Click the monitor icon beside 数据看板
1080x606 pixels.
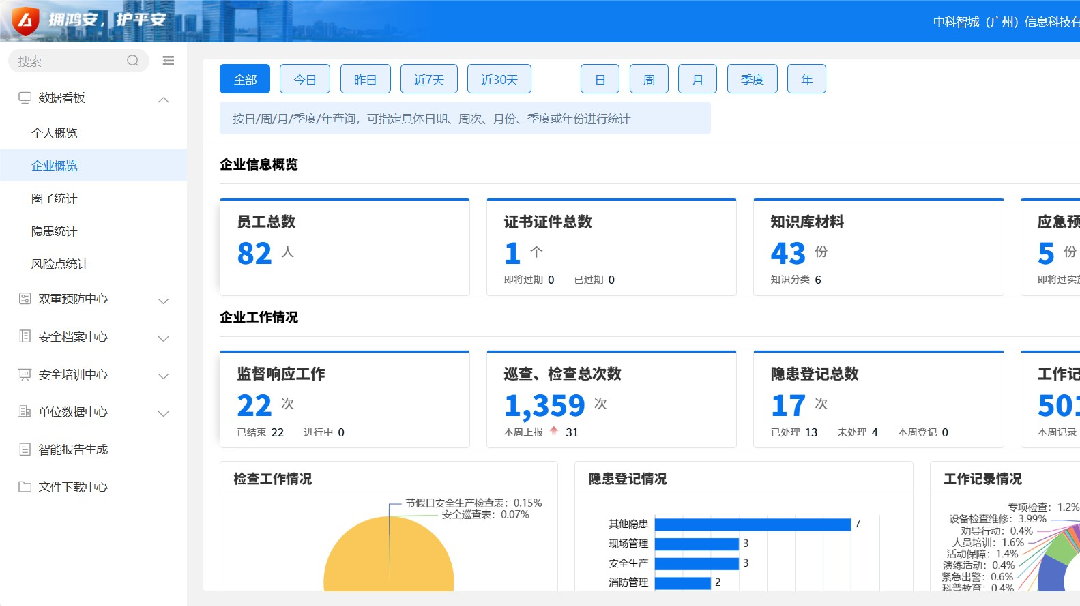click(x=25, y=98)
